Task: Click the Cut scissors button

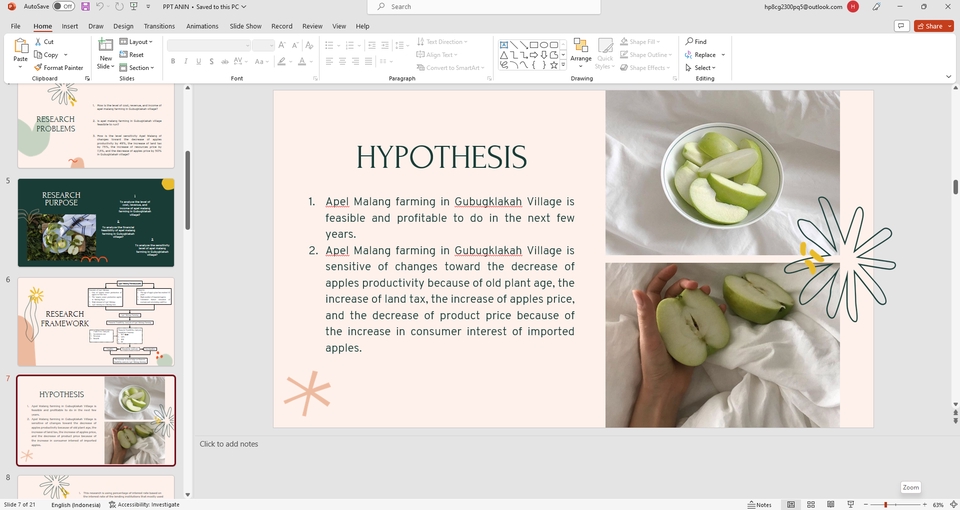Action: tap(44, 42)
